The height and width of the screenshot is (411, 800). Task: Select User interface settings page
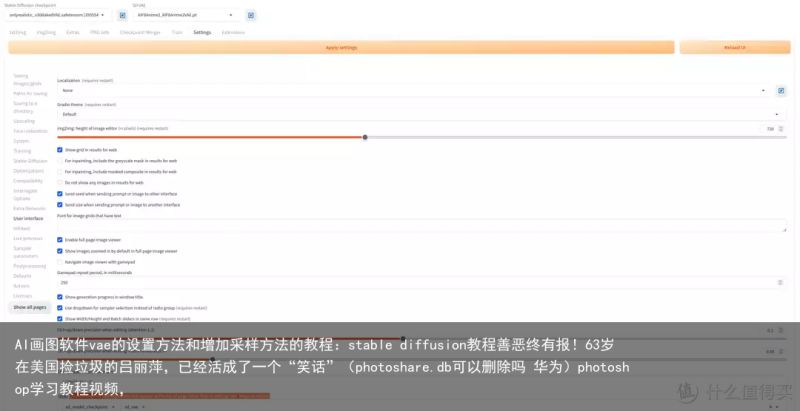pyautogui.click(x=28, y=218)
